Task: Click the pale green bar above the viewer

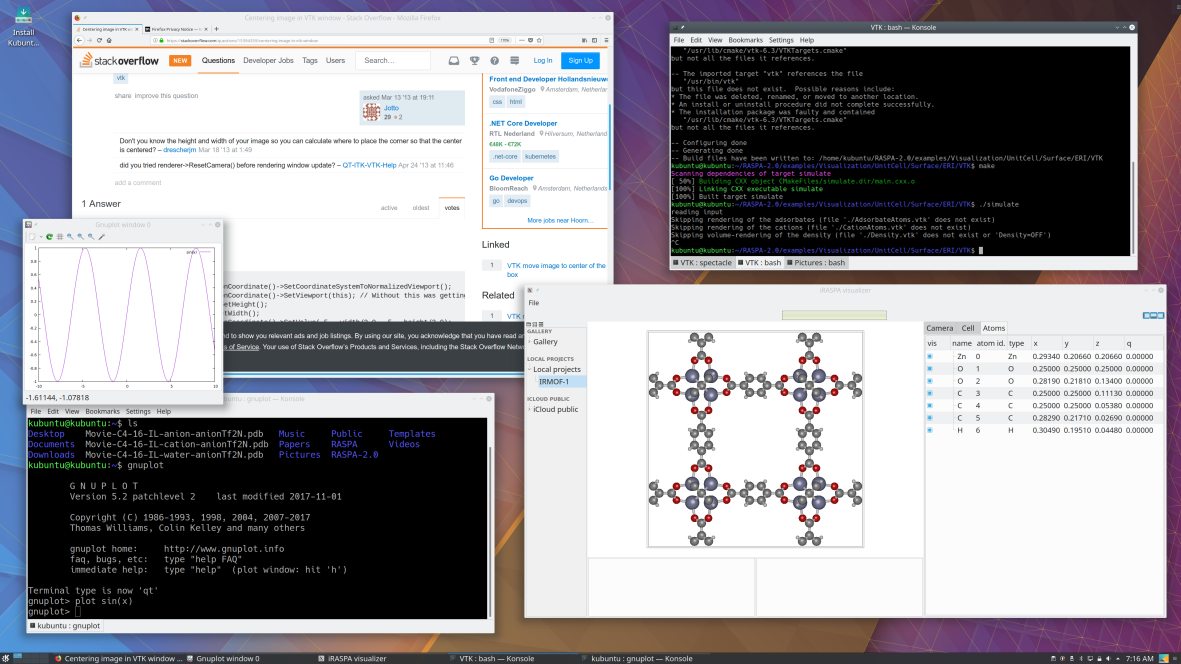Action: [x=833, y=316]
